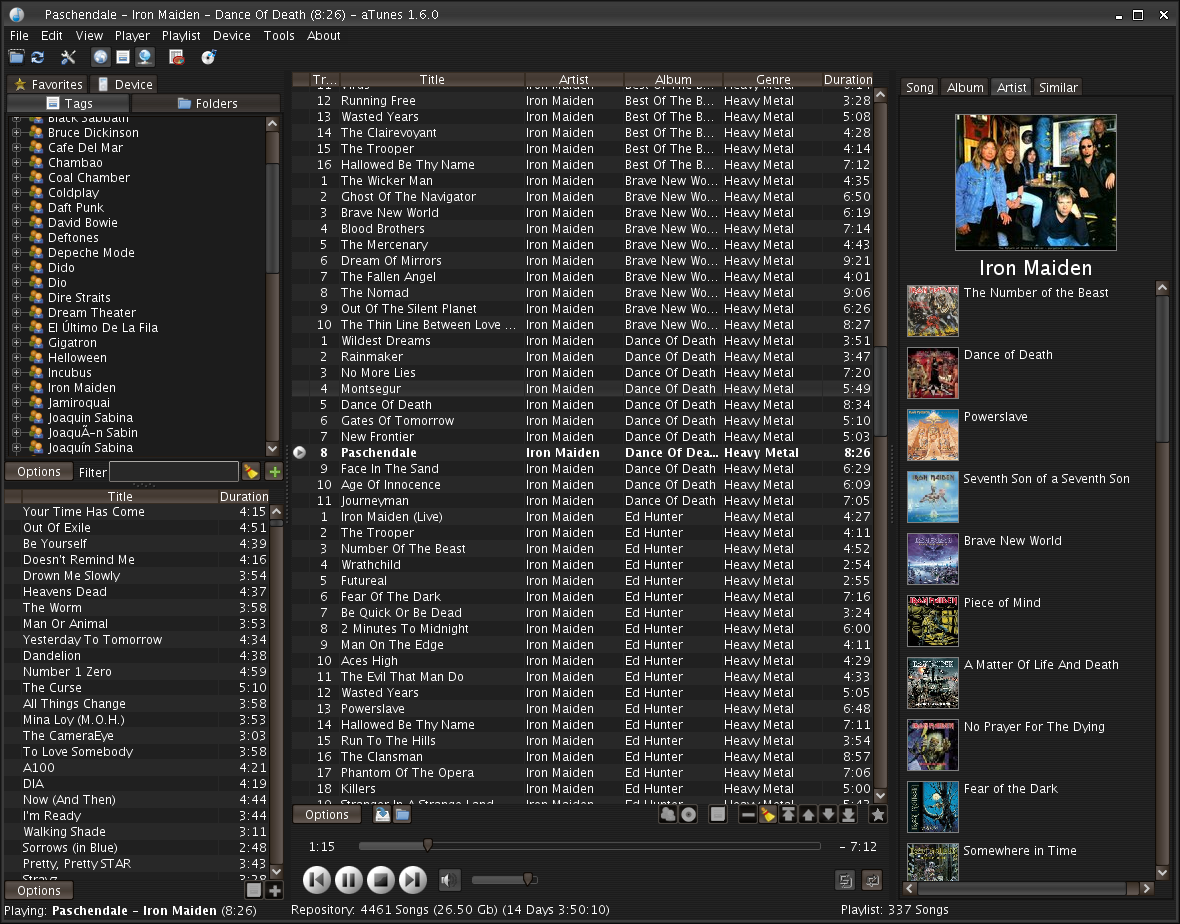This screenshot has height=924, width=1180.
Task: Pause playback with the pause button
Action: click(348, 880)
